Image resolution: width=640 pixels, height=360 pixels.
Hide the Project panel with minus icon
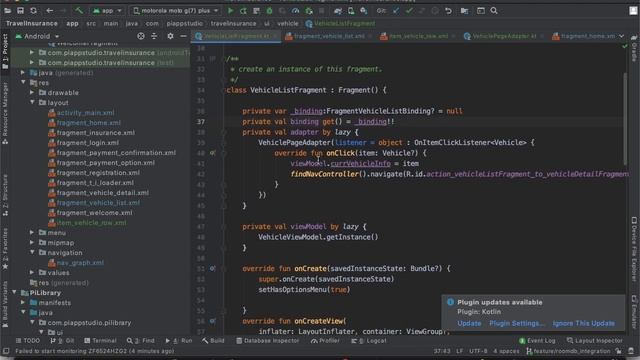coord(183,36)
